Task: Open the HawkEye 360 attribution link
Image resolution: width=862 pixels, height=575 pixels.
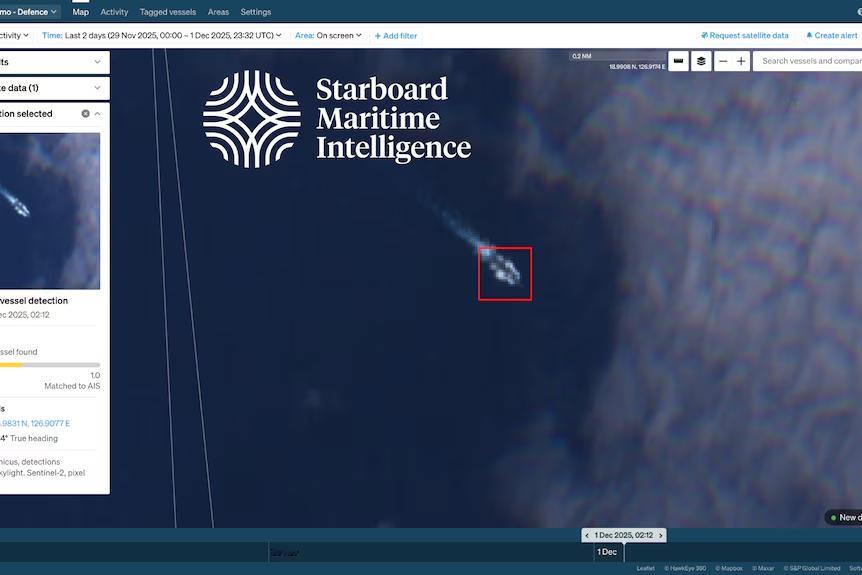Action: pyautogui.click(x=685, y=568)
